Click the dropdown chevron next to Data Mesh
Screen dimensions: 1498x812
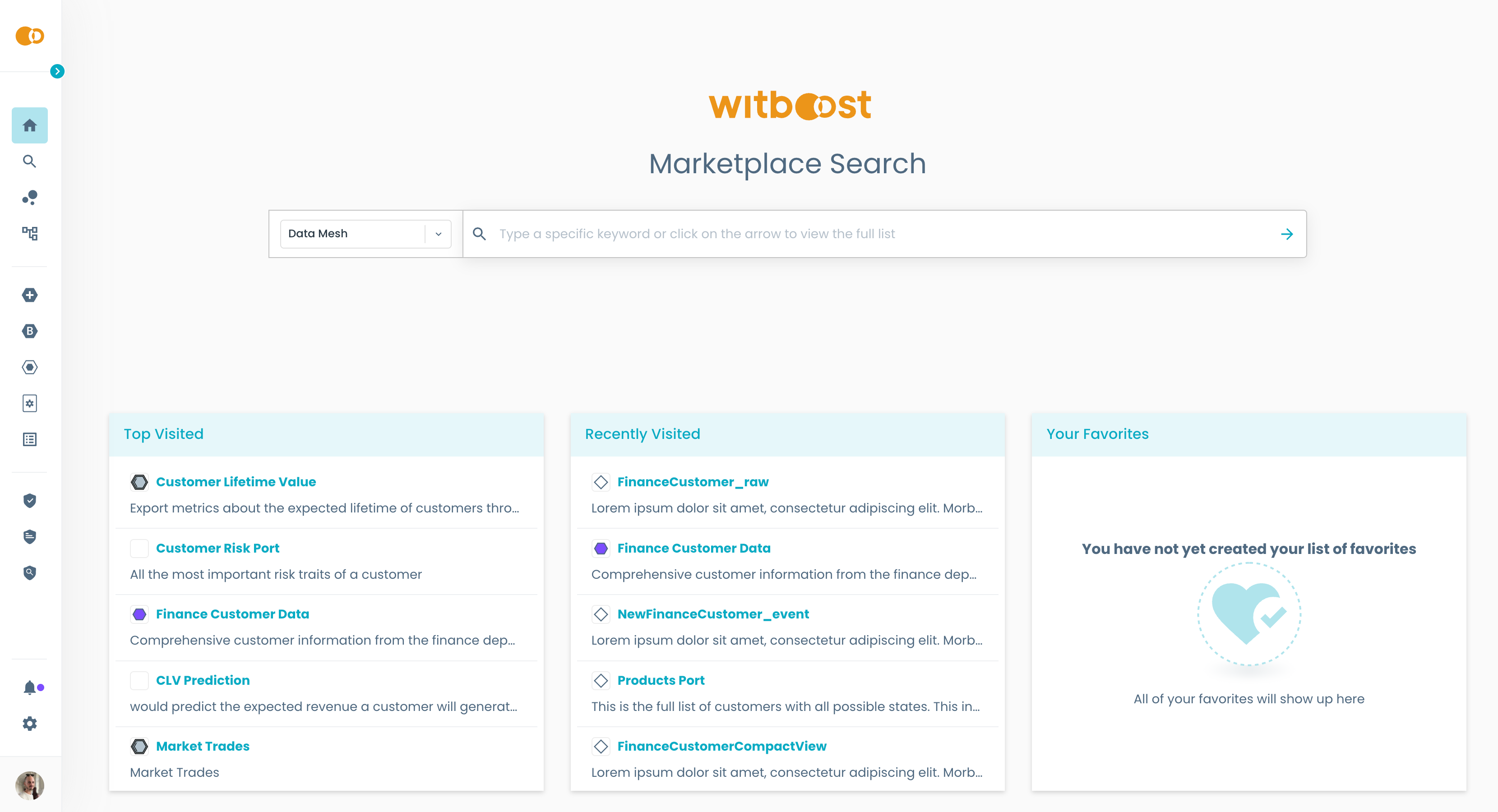(439, 234)
